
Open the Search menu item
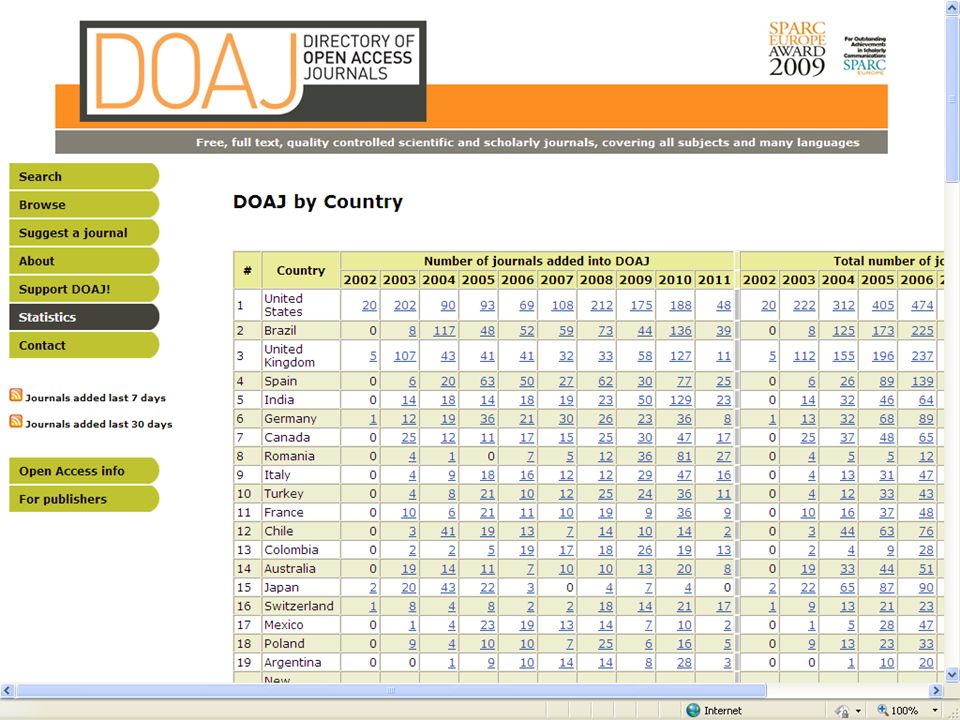pos(84,176)
